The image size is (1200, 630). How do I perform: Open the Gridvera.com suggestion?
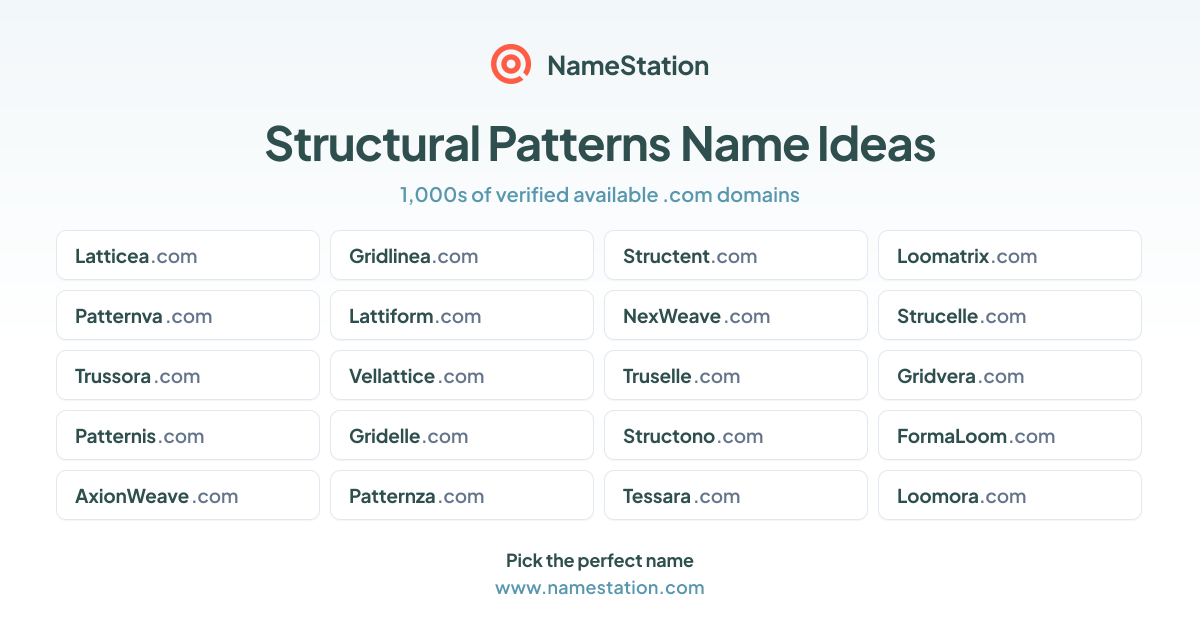1010,375
